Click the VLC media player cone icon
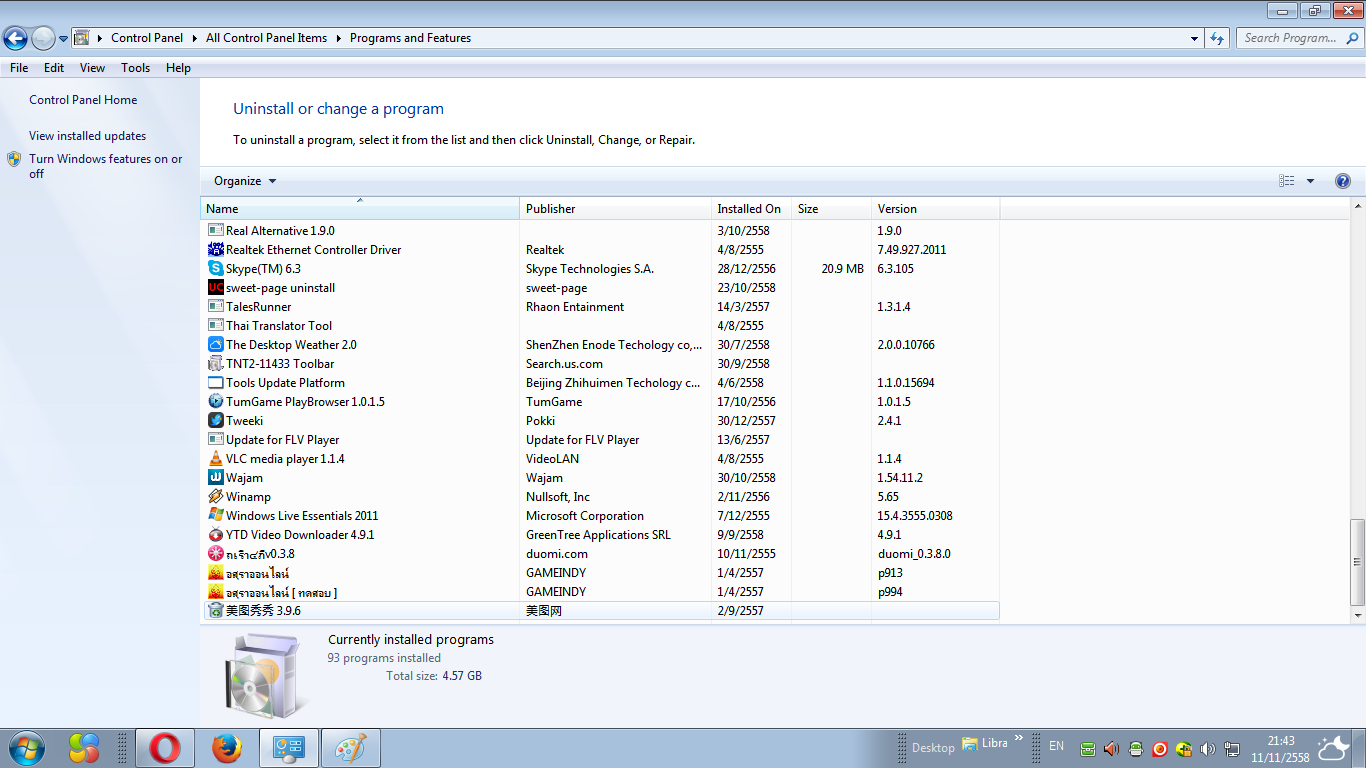Viewport: 1366px width, 768px height. point(216,459)
